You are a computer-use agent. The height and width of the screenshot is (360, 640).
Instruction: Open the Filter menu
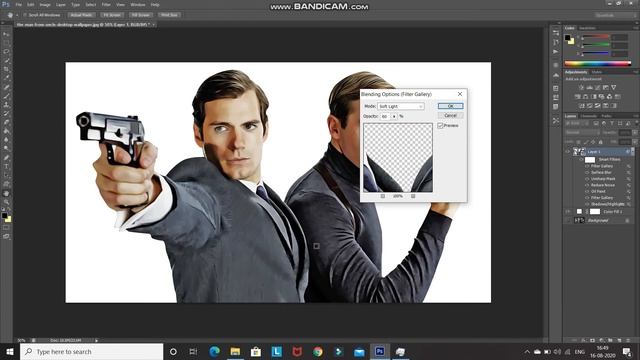[x=106, y=5]
